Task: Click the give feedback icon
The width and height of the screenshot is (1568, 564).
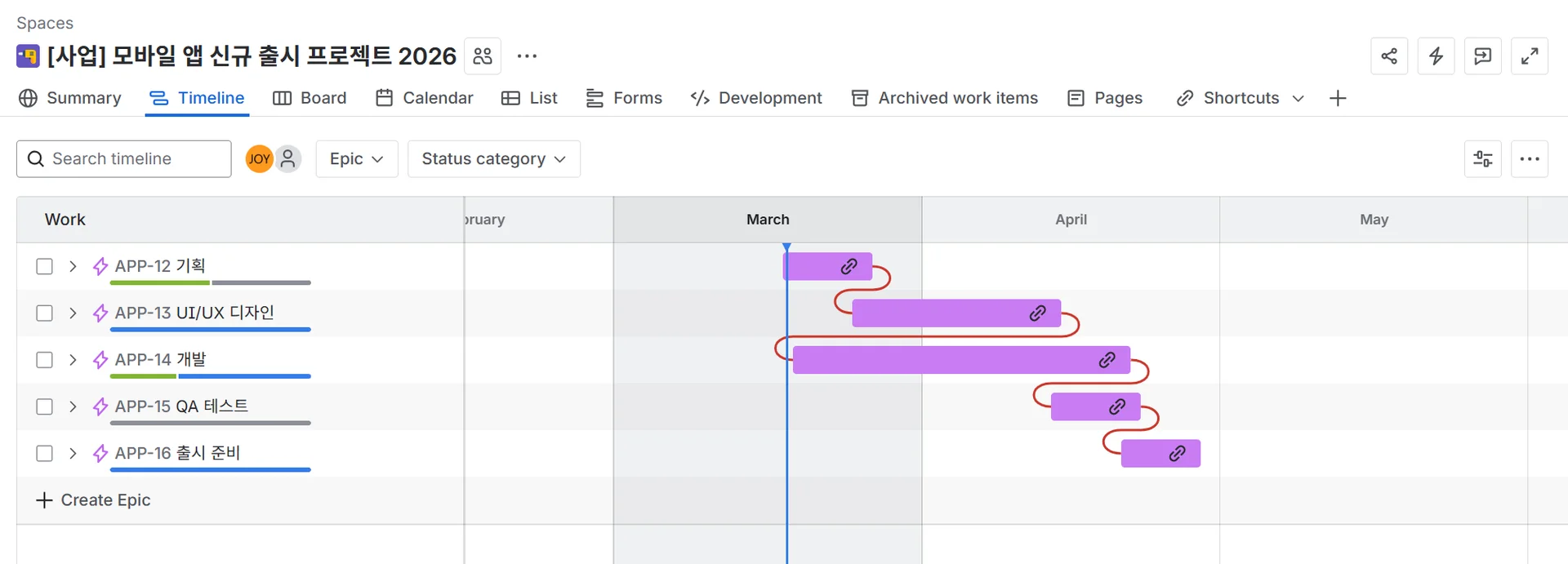Action: 1482,56
